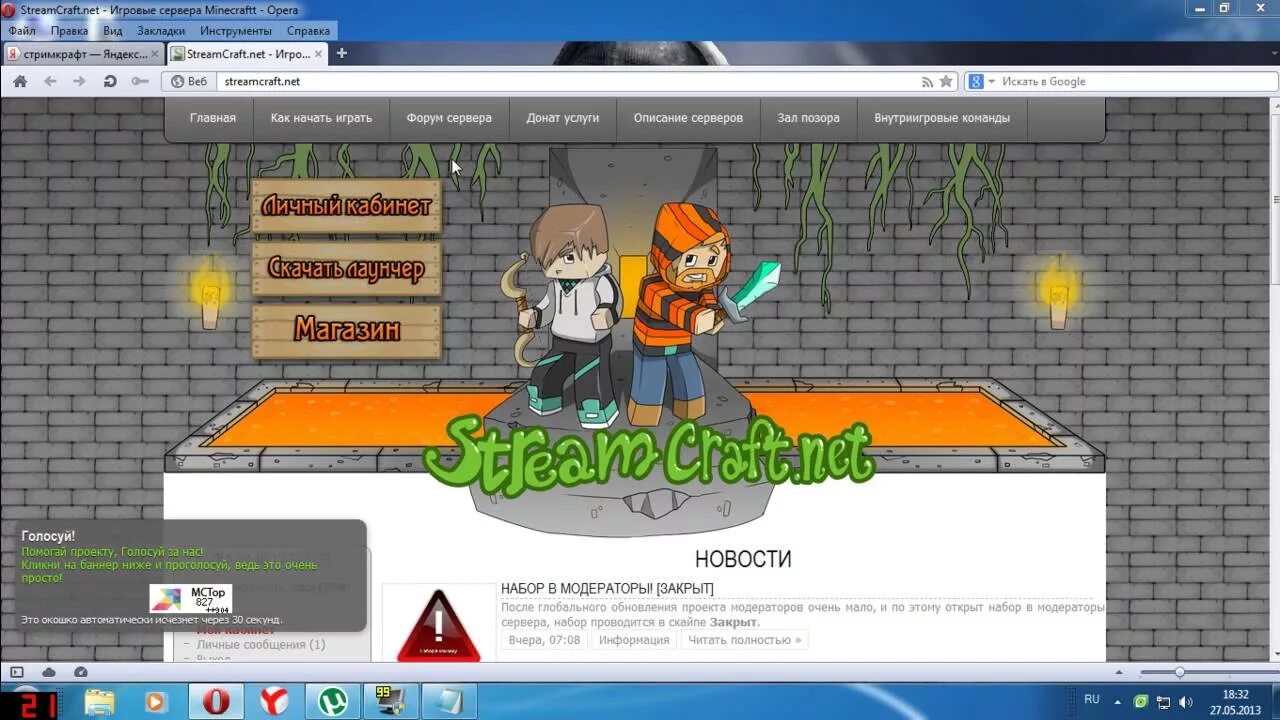Open Opera Link cloud icon in status bar
The image size is (1280, 720).
coord(48,672)
